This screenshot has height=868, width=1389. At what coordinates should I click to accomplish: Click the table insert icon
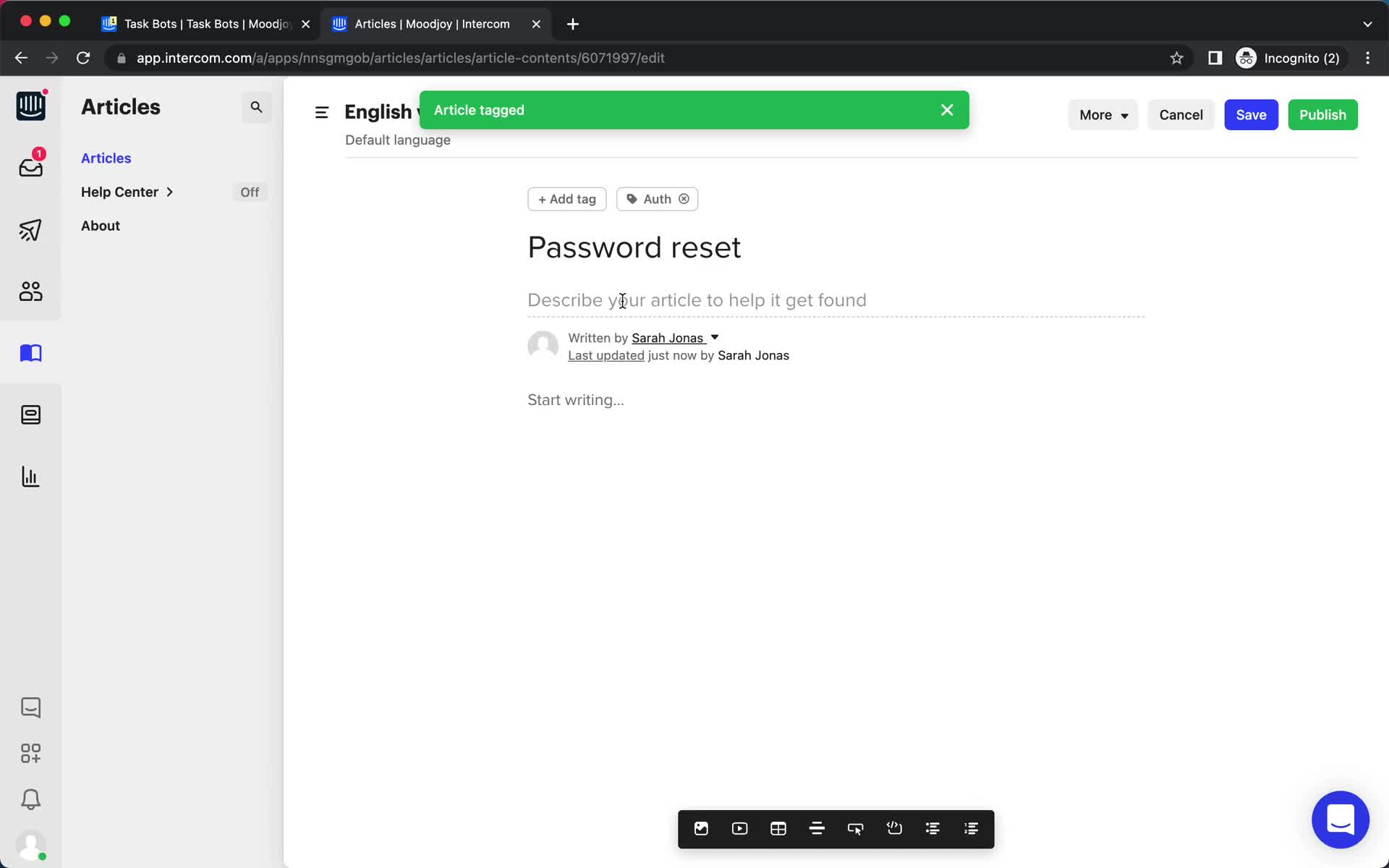coord(778,828)
